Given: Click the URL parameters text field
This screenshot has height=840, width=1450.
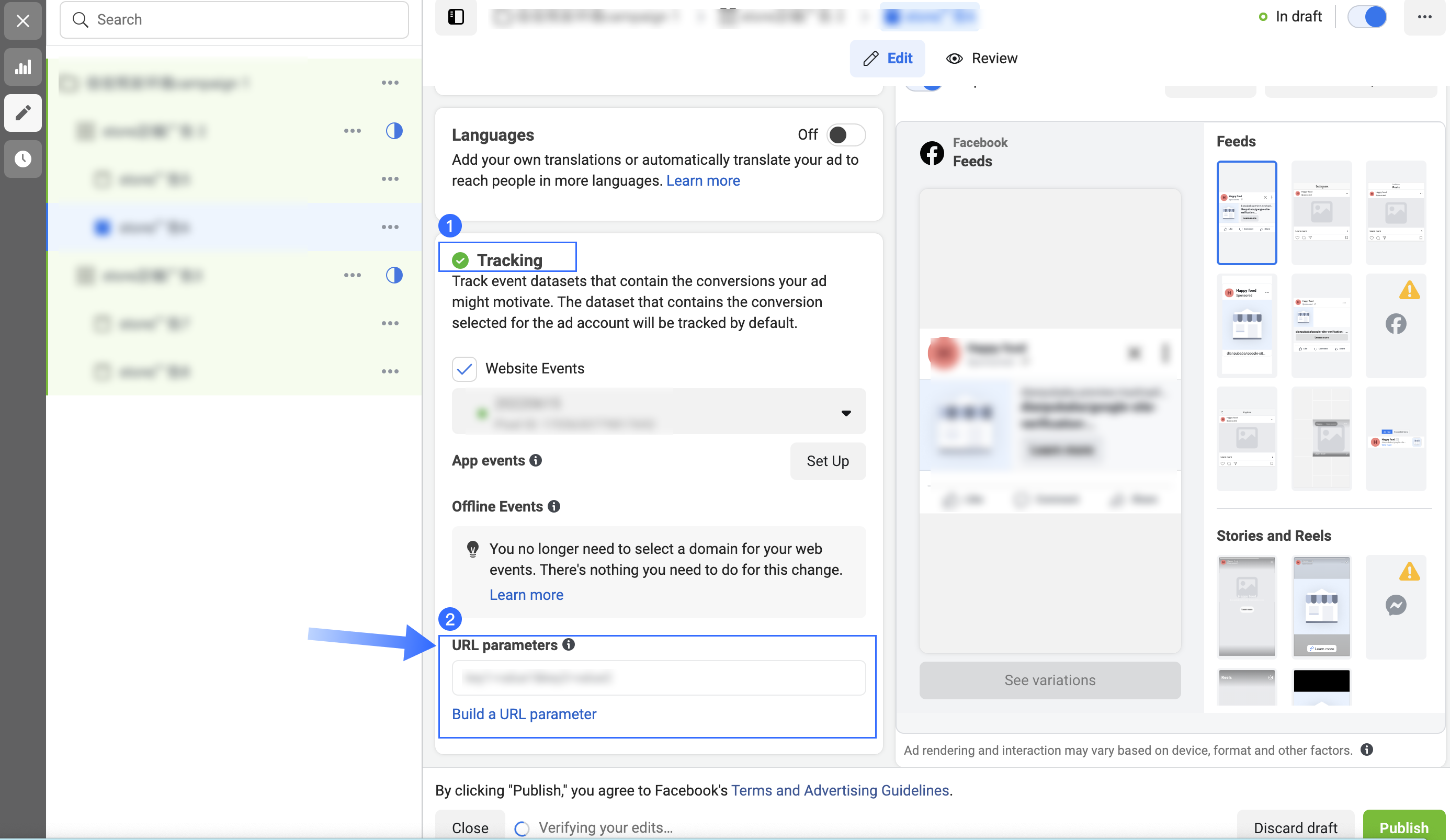Looking at the screenshot, I should tap(659, 678).
